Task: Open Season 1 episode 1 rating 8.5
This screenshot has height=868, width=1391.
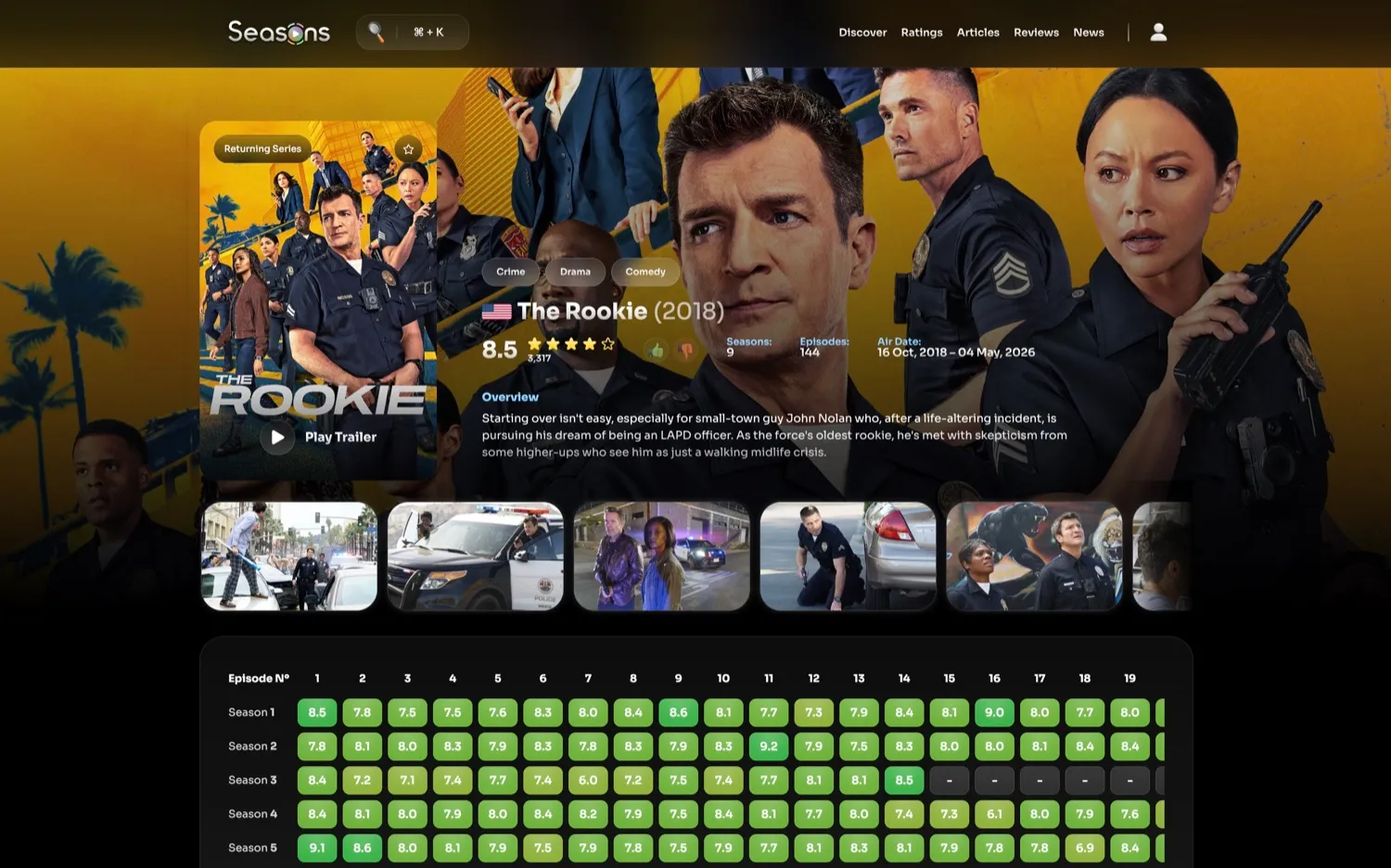Action: [317, 712]
